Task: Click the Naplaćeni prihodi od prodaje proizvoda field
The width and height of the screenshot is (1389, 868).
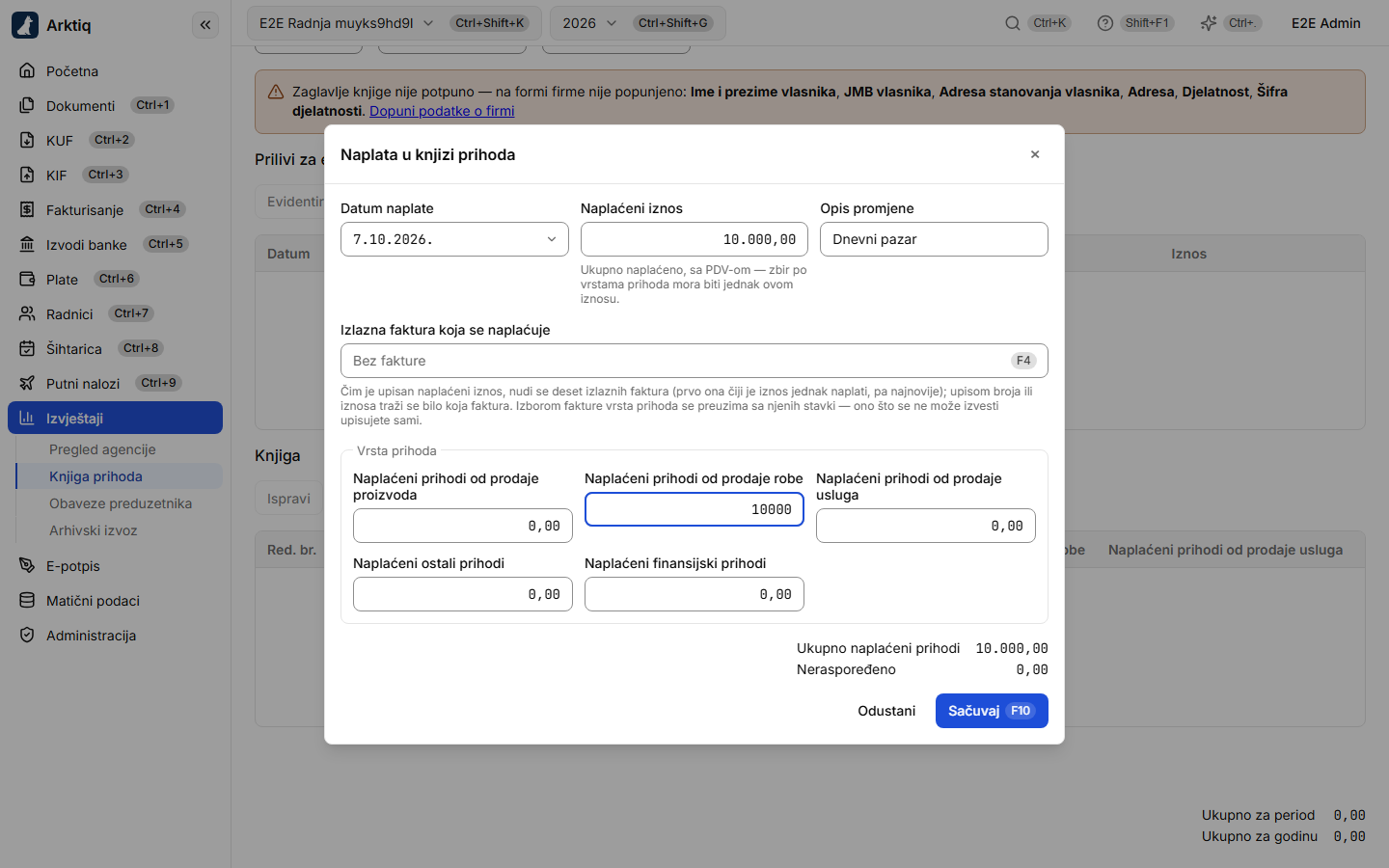Action: click(463, 526)
